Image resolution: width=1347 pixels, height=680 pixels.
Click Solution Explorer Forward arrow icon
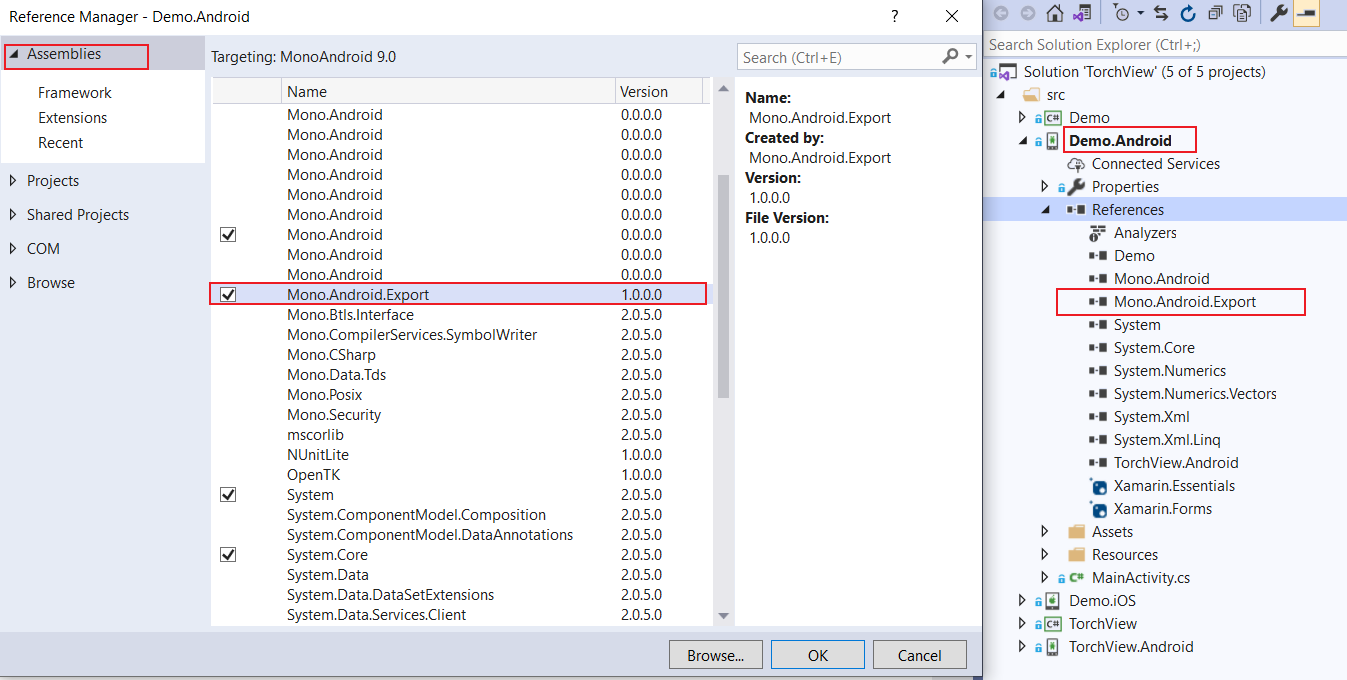tap(1027, 13)
